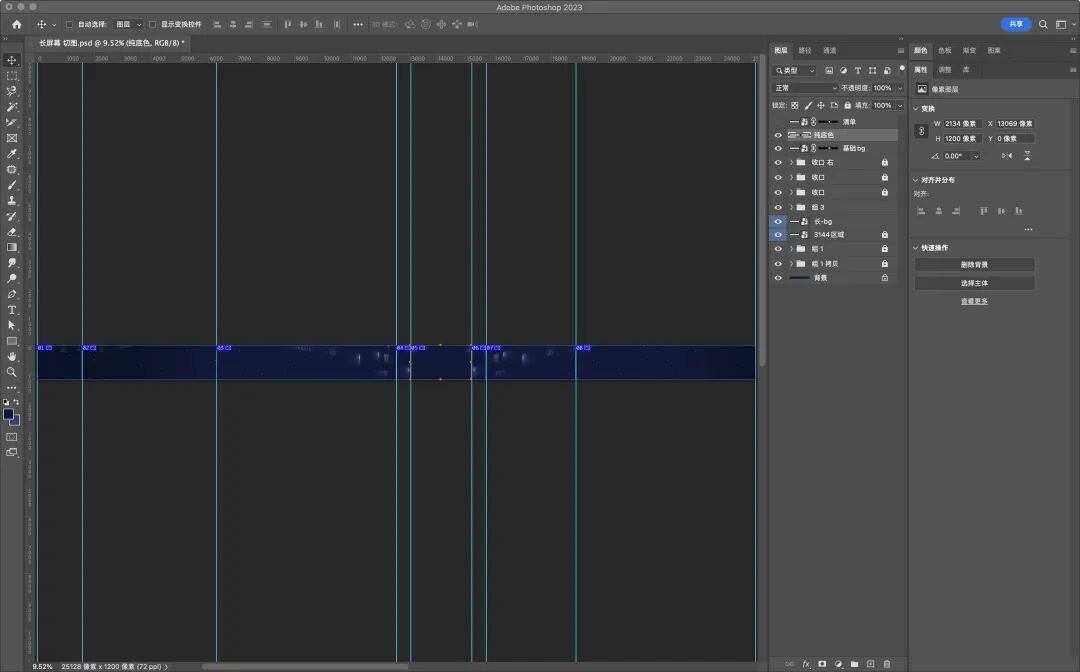The width and height of the screenshot is (1080, 672).
Task: Open the 不透明度 opacity dropdown arrow
Action: click(x=900, y=88)
